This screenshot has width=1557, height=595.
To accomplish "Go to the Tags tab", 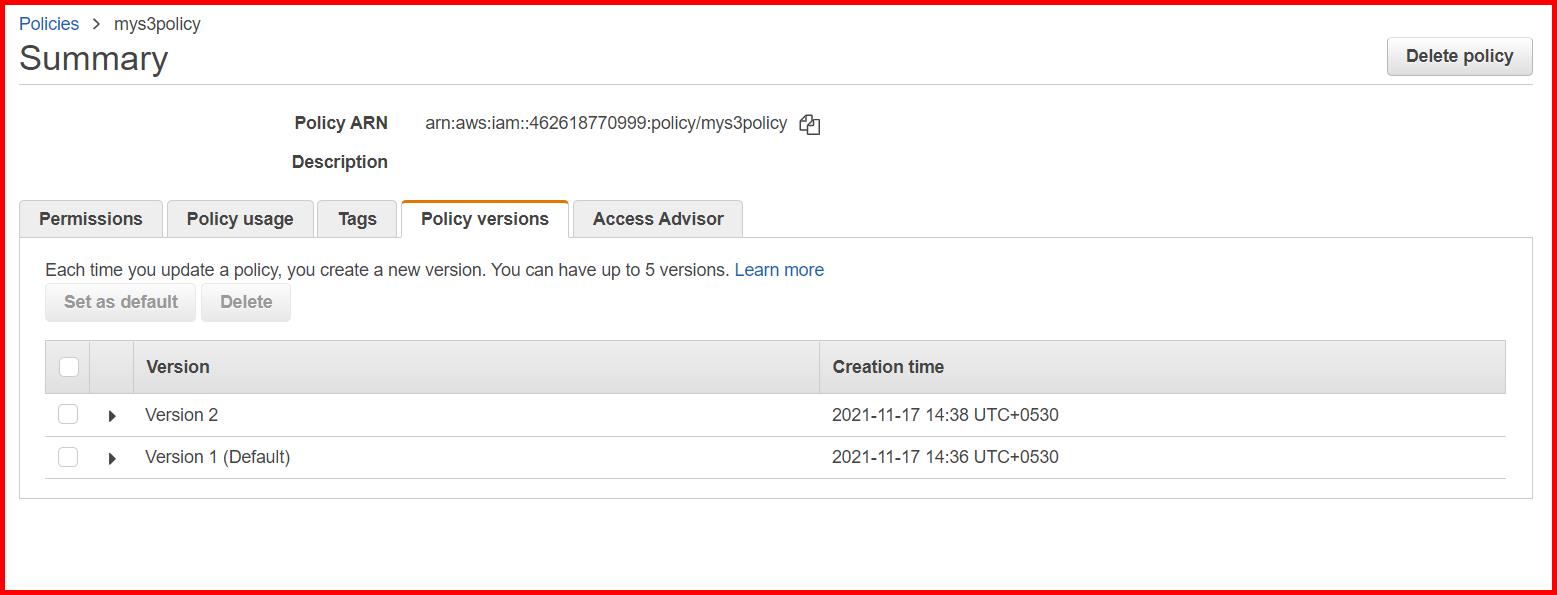I will (357, 219).
